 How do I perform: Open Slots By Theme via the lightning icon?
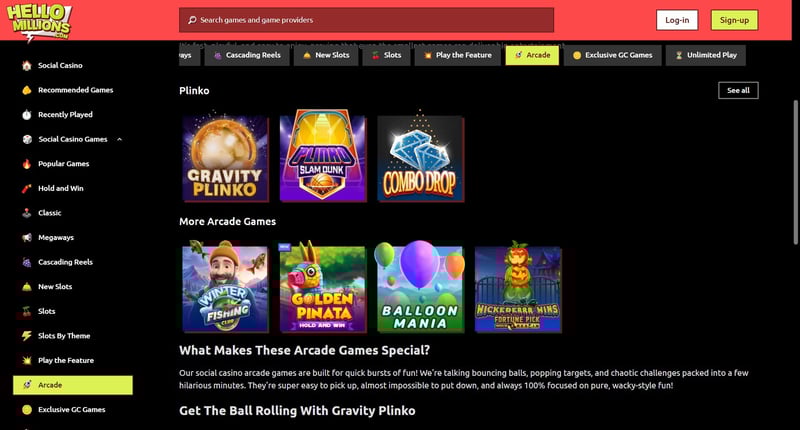click(27, 336)
